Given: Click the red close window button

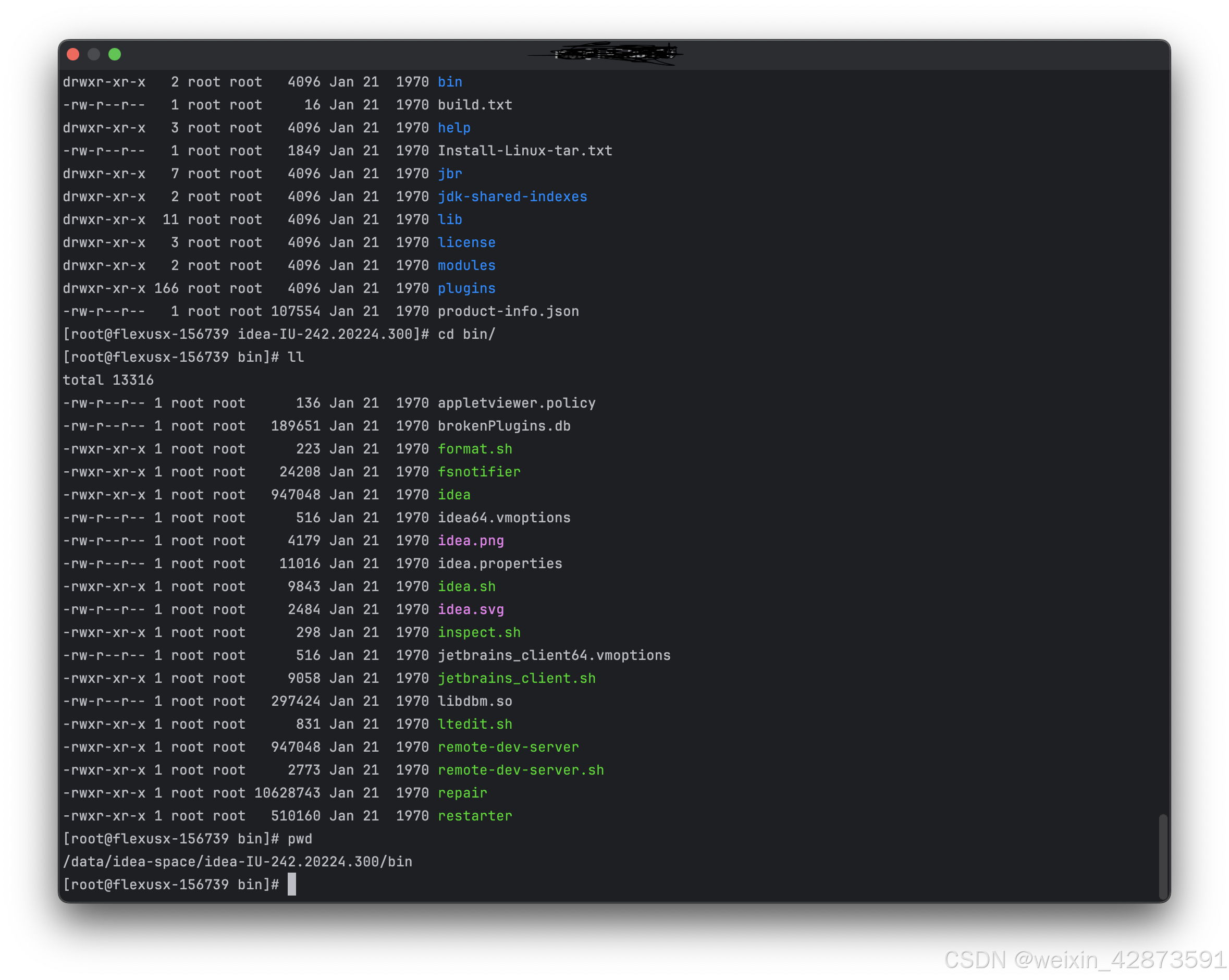Looking at the screenshot, I should [73, 54].
